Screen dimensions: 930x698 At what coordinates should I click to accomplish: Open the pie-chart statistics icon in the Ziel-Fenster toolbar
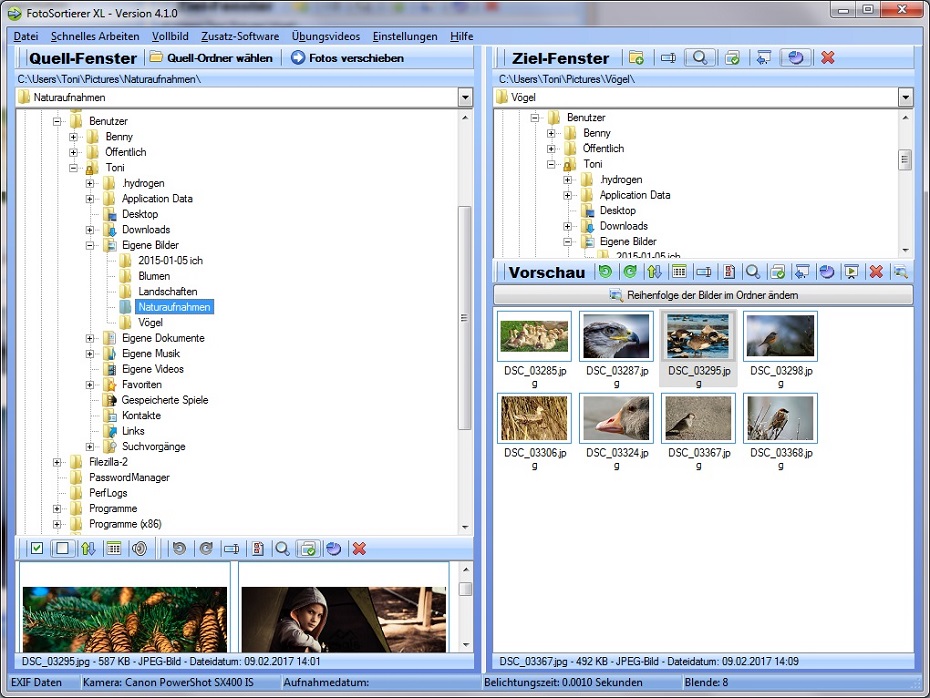pos(795,57)
